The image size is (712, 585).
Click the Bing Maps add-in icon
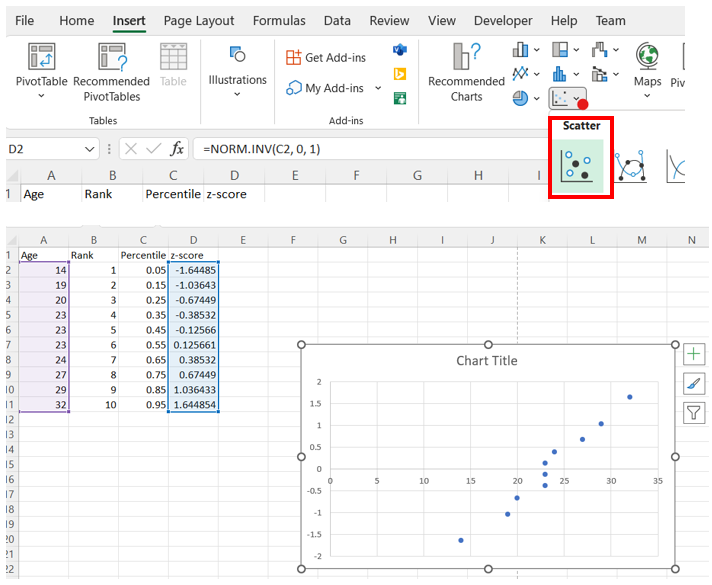coord(400,74)
